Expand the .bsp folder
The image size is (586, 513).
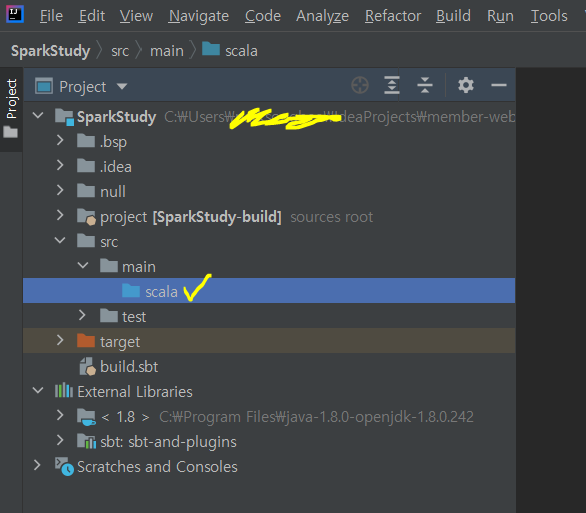pyautogui.click(x=60, y=140)
